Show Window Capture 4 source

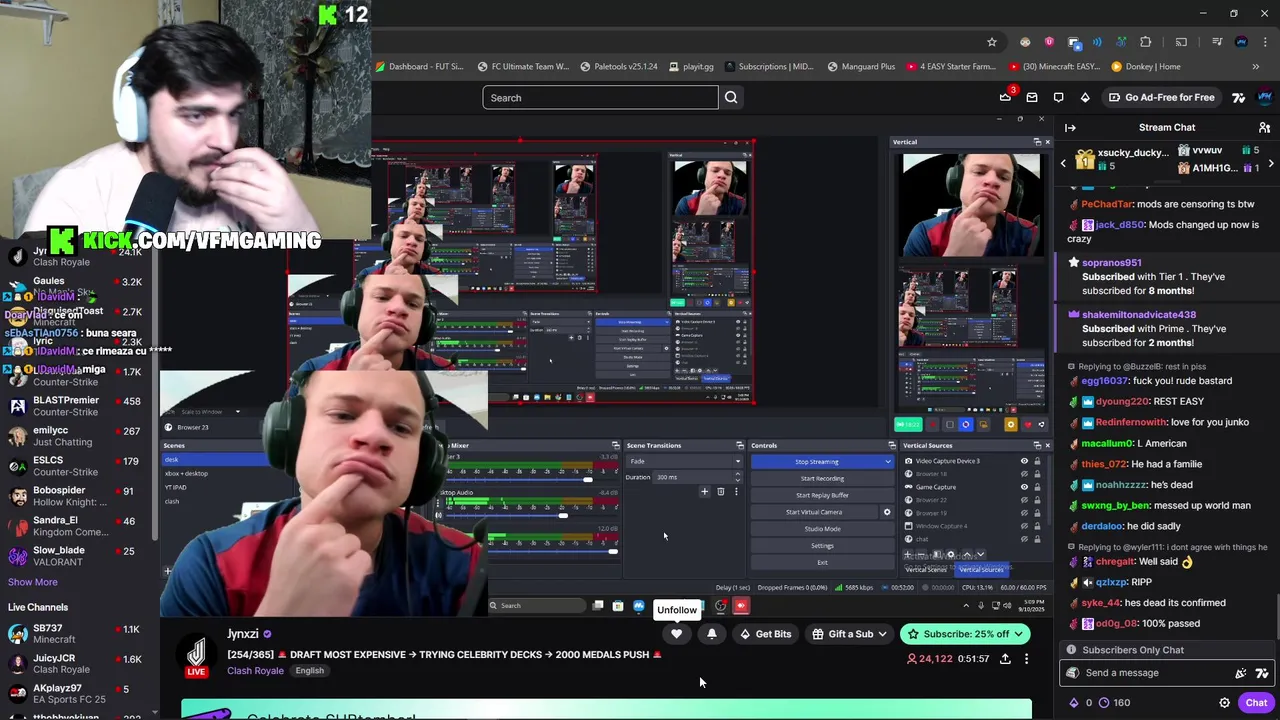[1024, 526]
